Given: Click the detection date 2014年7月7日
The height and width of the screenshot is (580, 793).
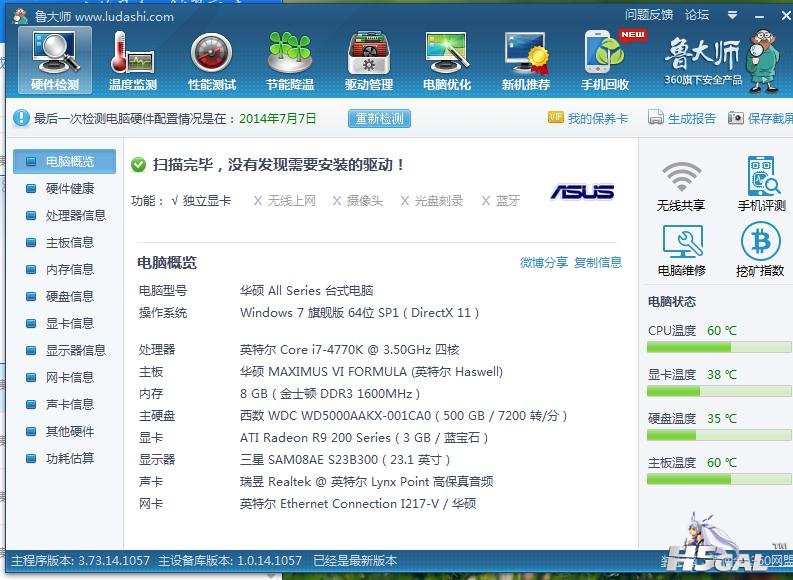Looking at the screenshot, I should [278, 118].
